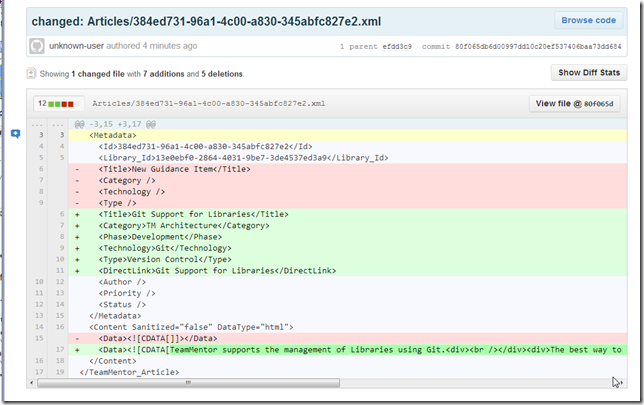The width and height of the screenshot is (644, 405).
Task: Click the removed line 6 Title New Guidance Item
Action: pos(173,169)
